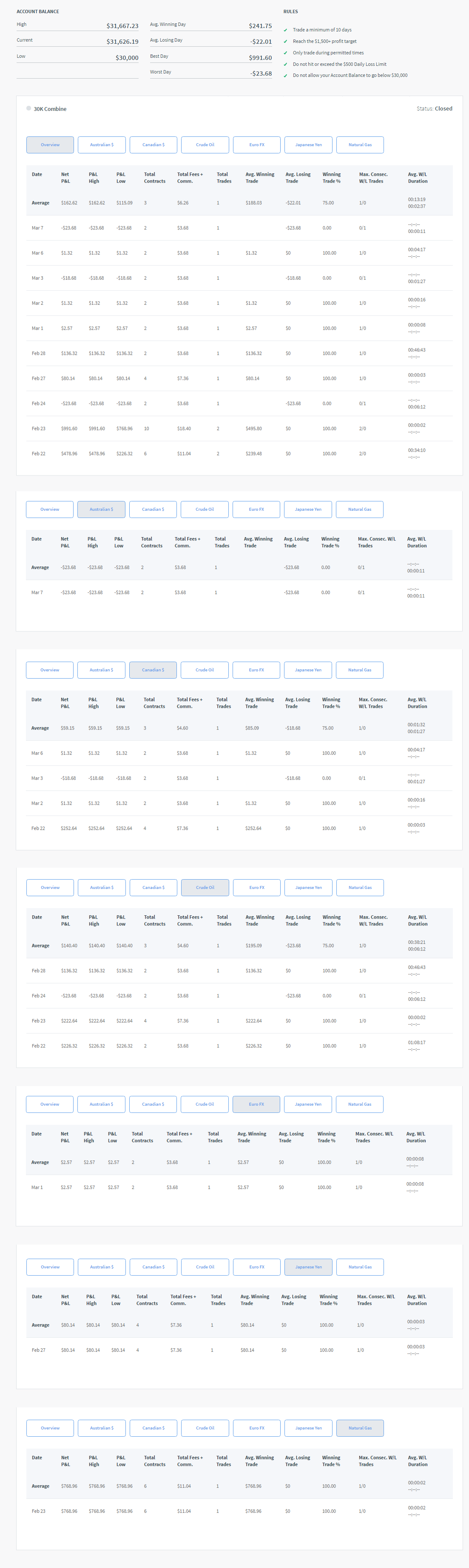Select the highlighted Overview tab
The width and height of the screenshot is (469, 1568).
[x=50, y=145]
